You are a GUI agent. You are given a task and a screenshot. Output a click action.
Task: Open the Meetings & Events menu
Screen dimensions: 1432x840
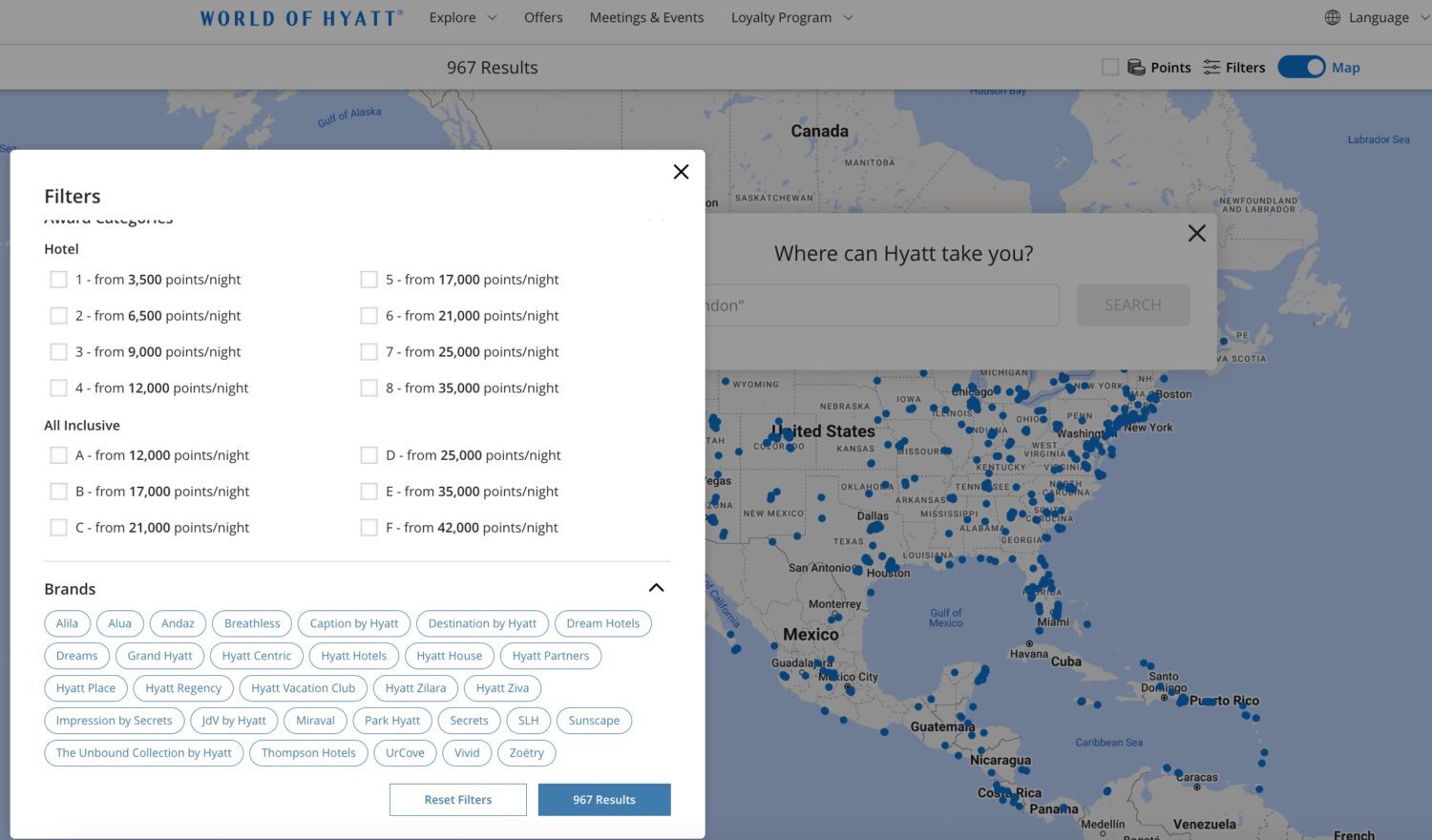646,17
